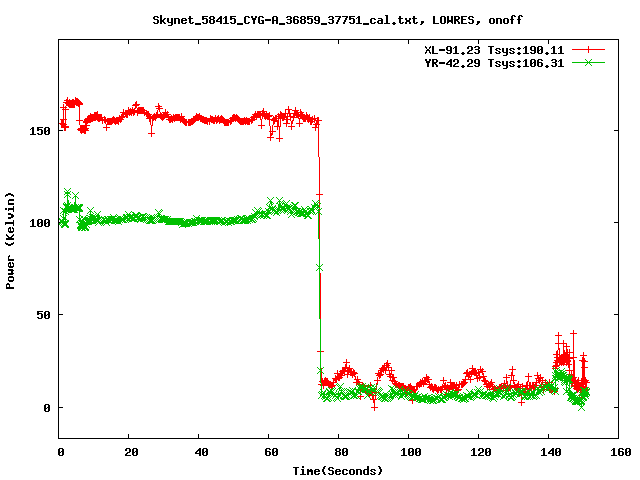Viewport: 640px width, 480px height.
Task: Click the y-axis tick label 150
Action: pos(40,131)
